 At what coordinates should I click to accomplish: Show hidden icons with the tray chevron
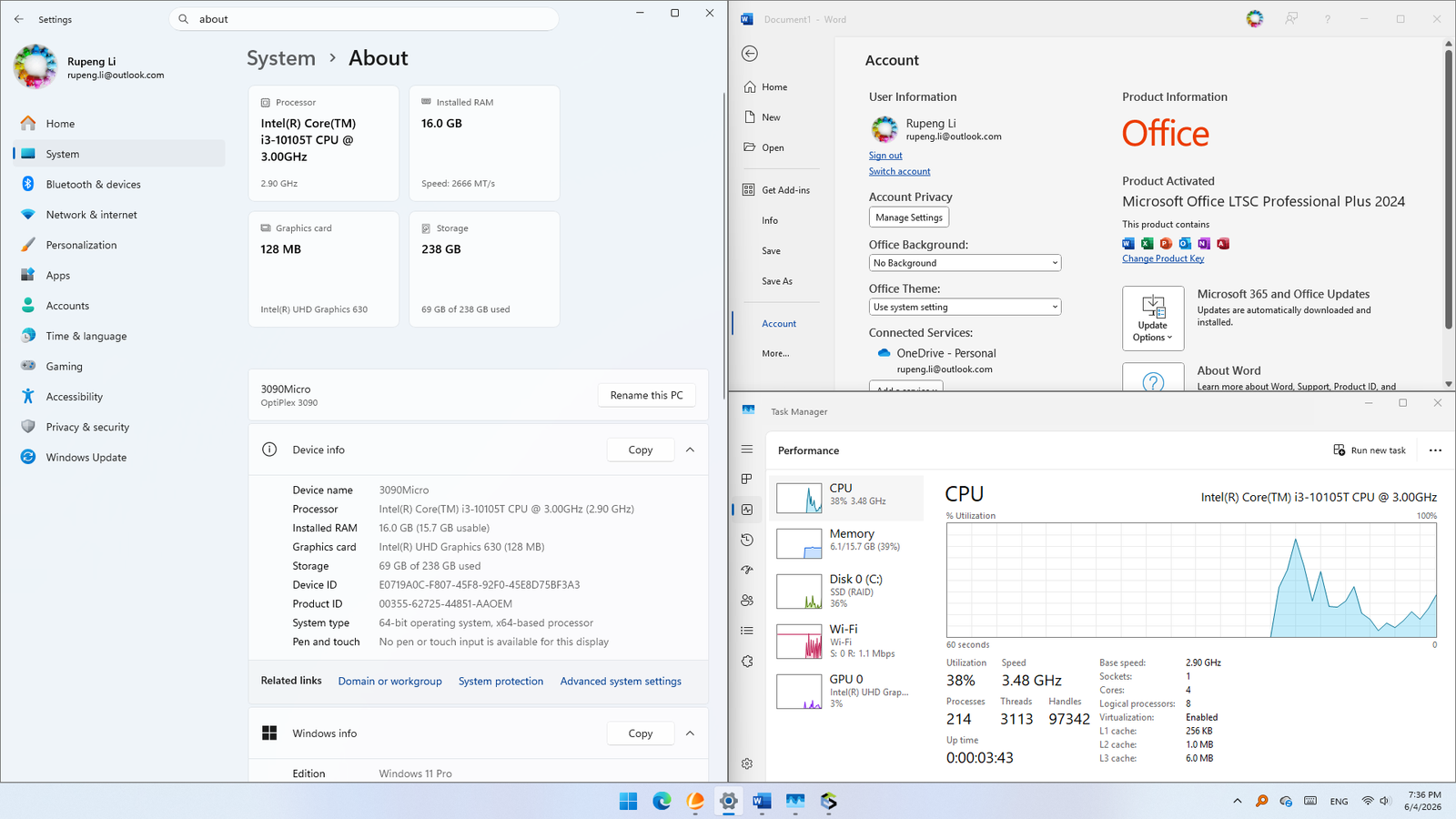[x=1238, y=801]
